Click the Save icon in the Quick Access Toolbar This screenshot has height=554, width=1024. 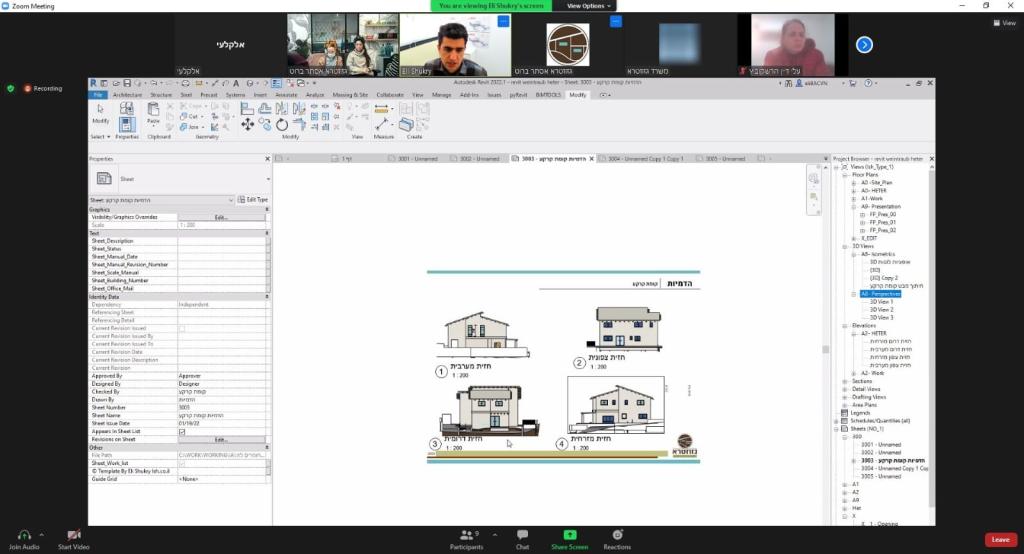tap(127, 83)
